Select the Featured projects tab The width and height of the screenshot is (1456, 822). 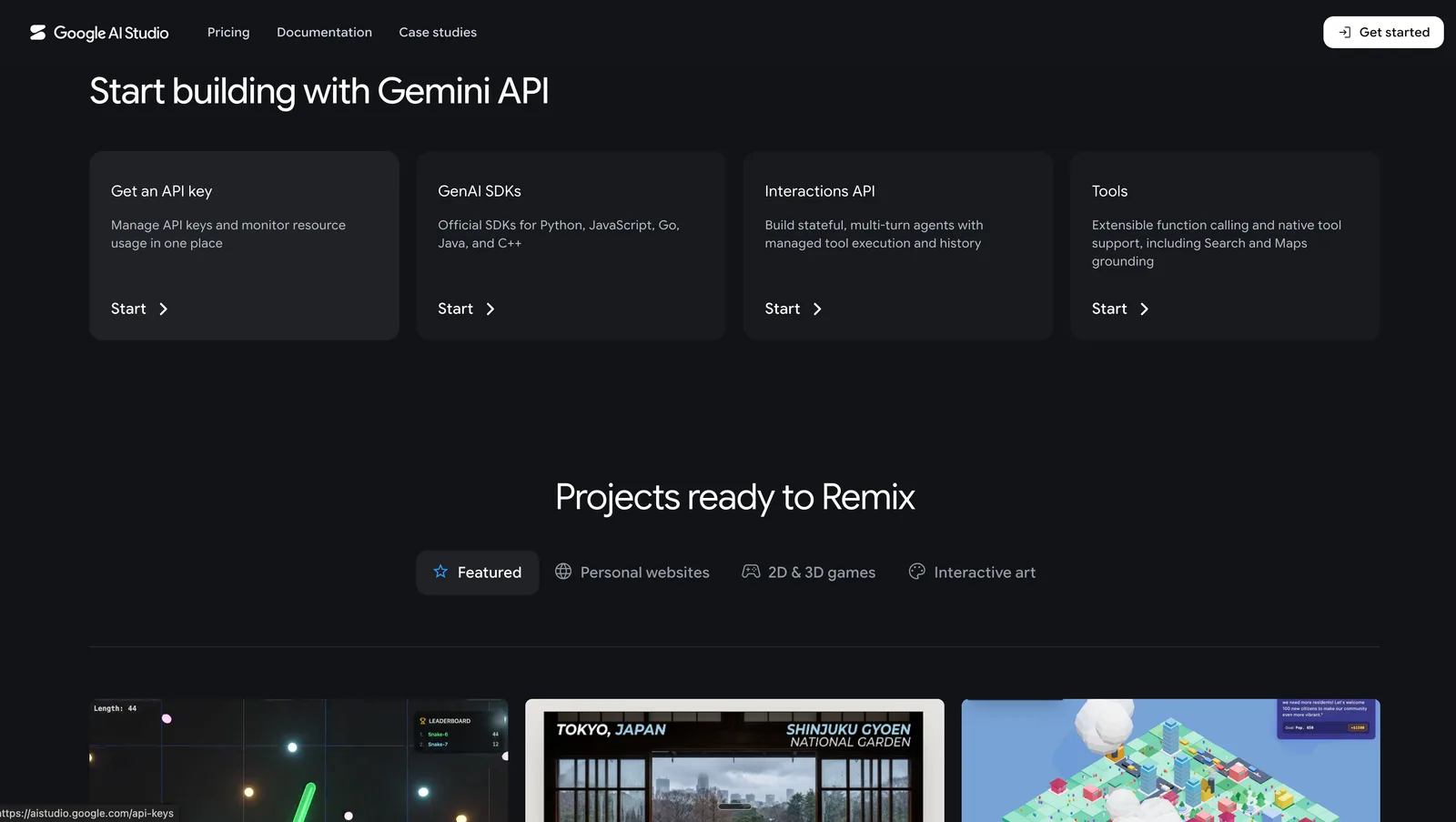(x=478, y=573)
